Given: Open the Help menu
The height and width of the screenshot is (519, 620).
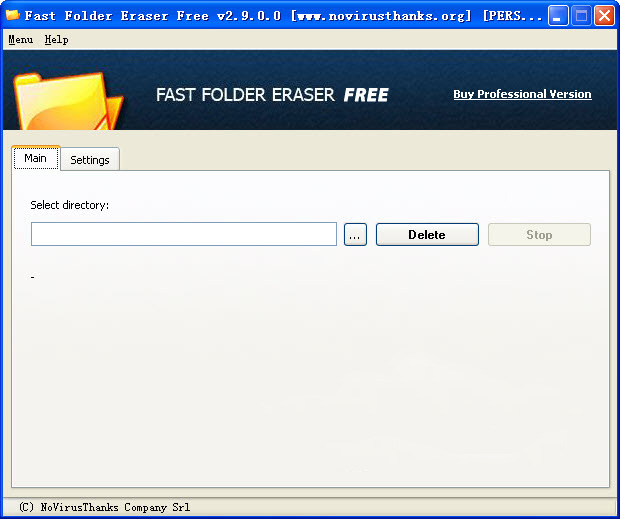Looking at the screenshot, I should (x=56, y=39).
